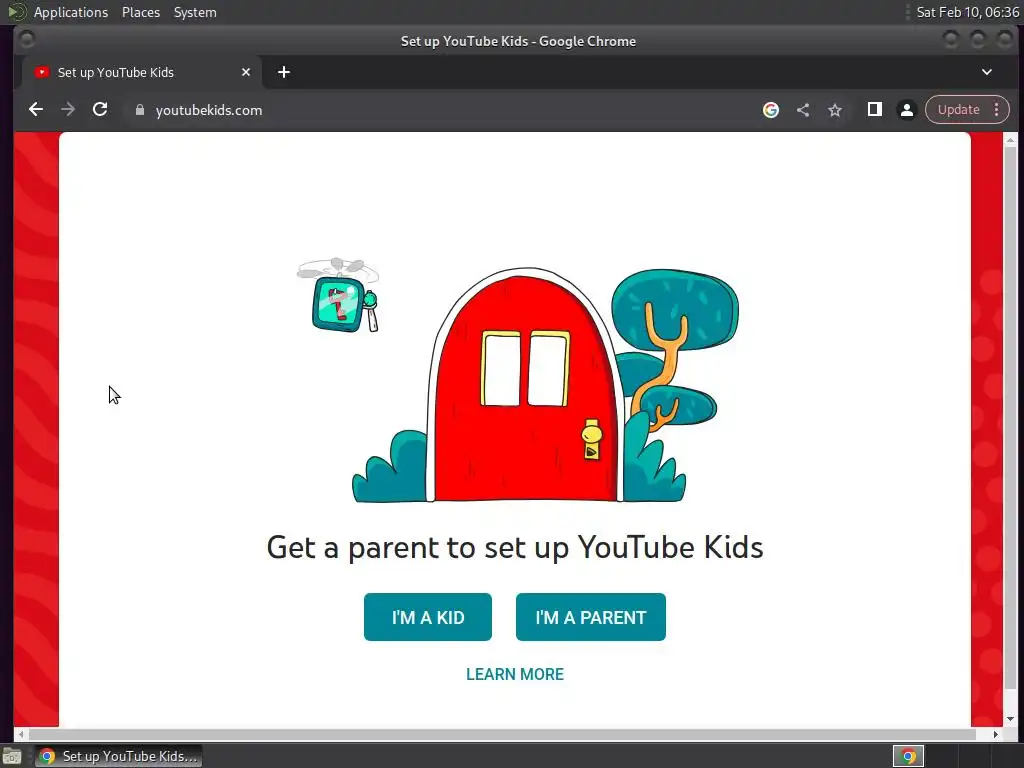Image resolution: width=1024 pixels, height=768 pixels.
Task: Open the Places menu
Action: [x=140, y=12]
